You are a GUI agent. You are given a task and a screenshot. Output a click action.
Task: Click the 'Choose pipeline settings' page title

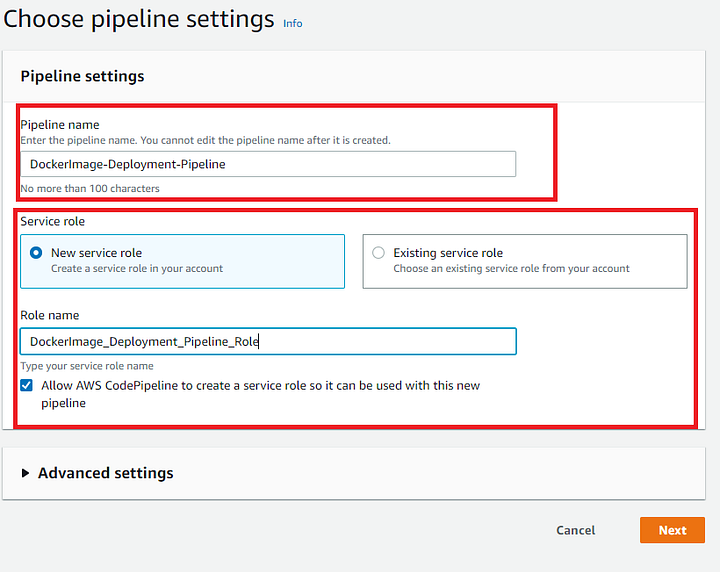tap(138, 19)
